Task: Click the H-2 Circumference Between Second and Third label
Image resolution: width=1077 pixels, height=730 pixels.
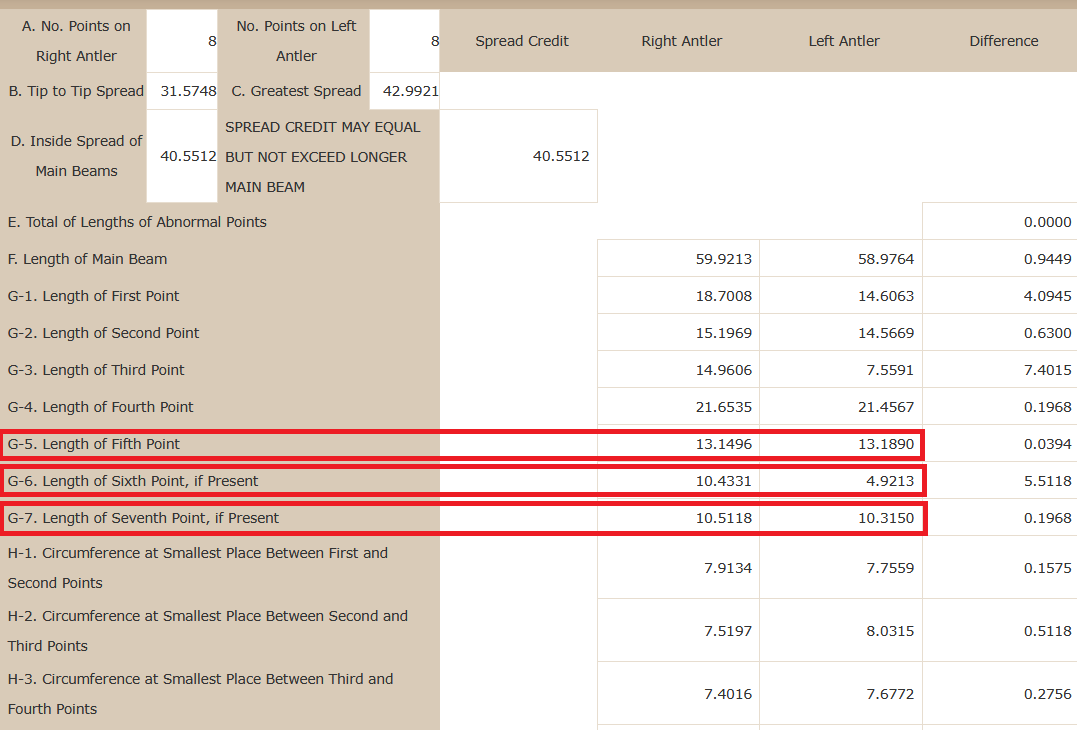Action: coord(207,630)
